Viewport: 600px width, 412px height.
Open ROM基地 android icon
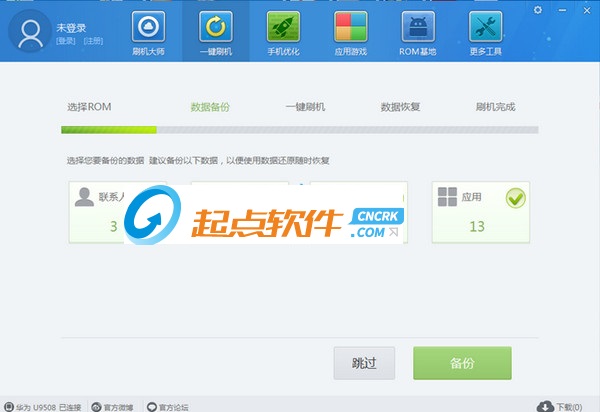(418, 26)
